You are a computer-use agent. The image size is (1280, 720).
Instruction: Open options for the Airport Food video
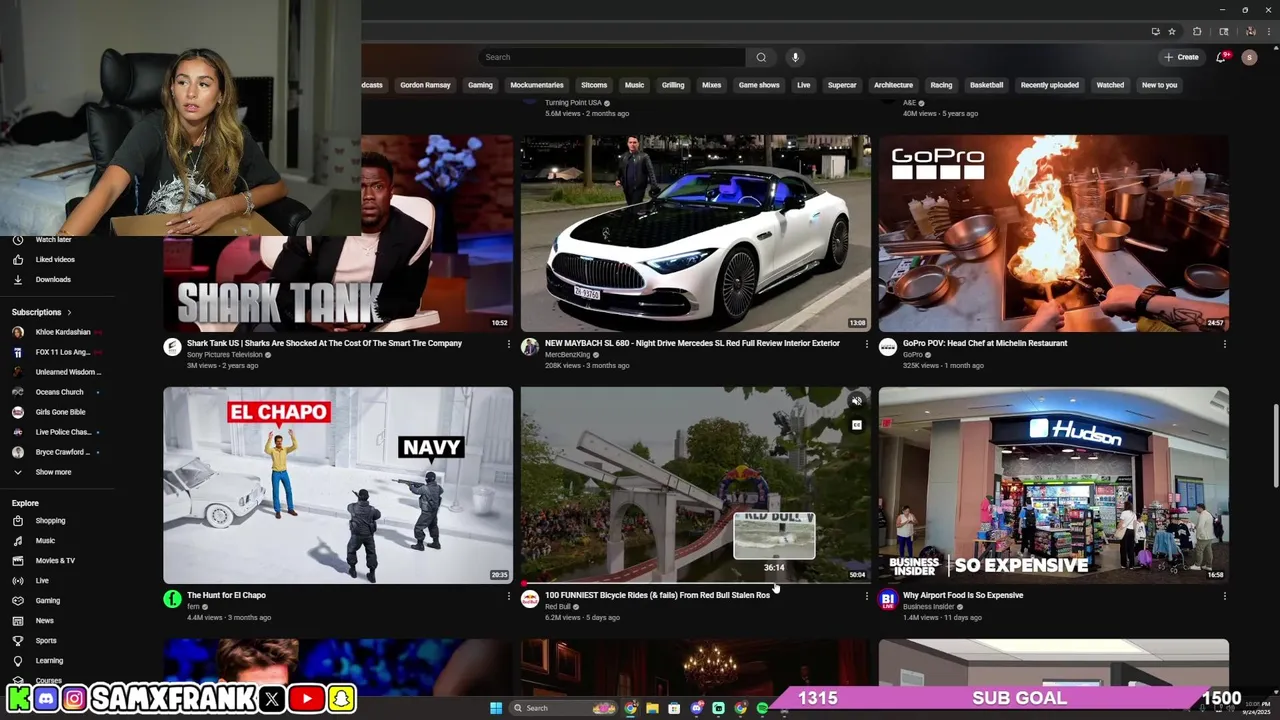point(1224,596)
